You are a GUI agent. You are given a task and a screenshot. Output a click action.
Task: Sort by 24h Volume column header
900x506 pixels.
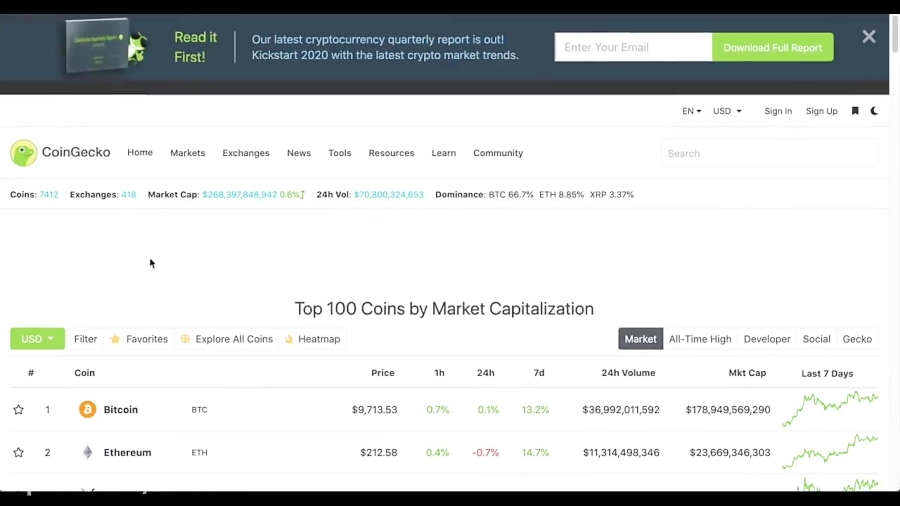628,373
